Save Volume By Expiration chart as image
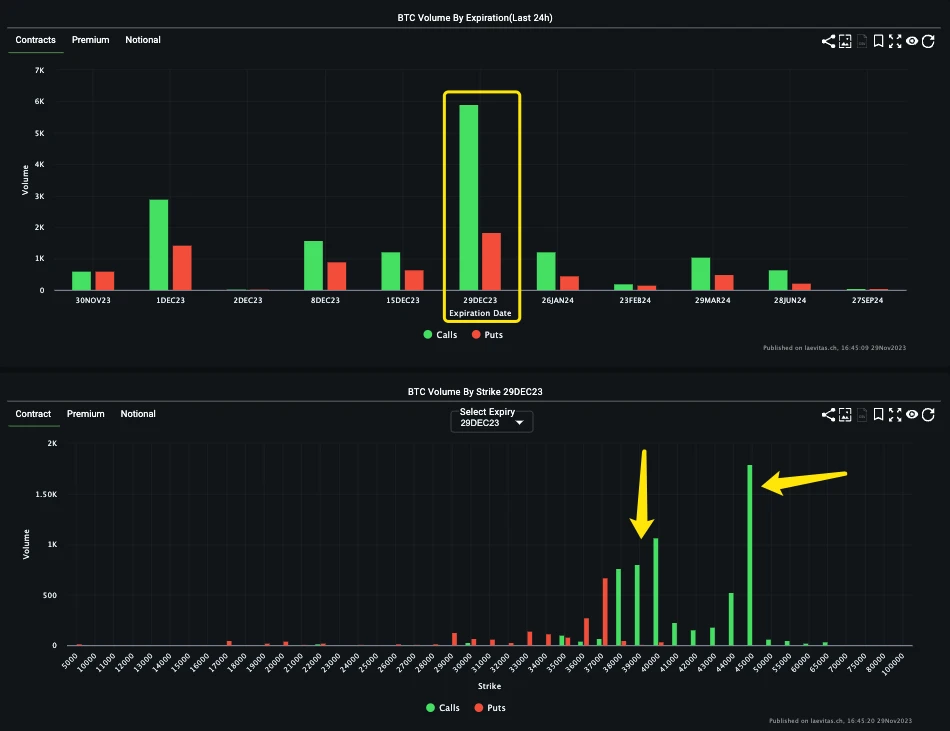The width and height of the screenshot is (950, 731). (x=845, y=41)
